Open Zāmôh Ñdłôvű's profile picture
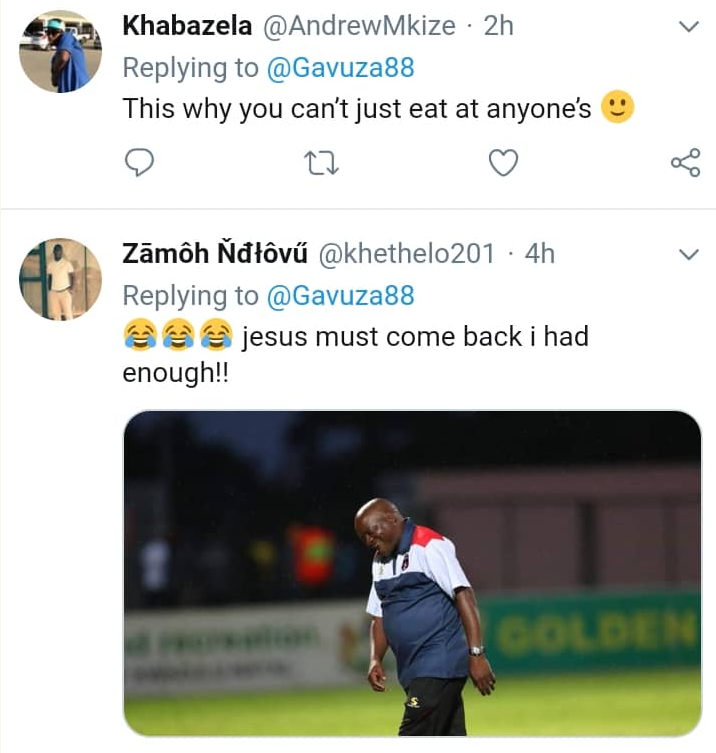The image size is (716, 753). pyautogui.click(x=60, y=279)
